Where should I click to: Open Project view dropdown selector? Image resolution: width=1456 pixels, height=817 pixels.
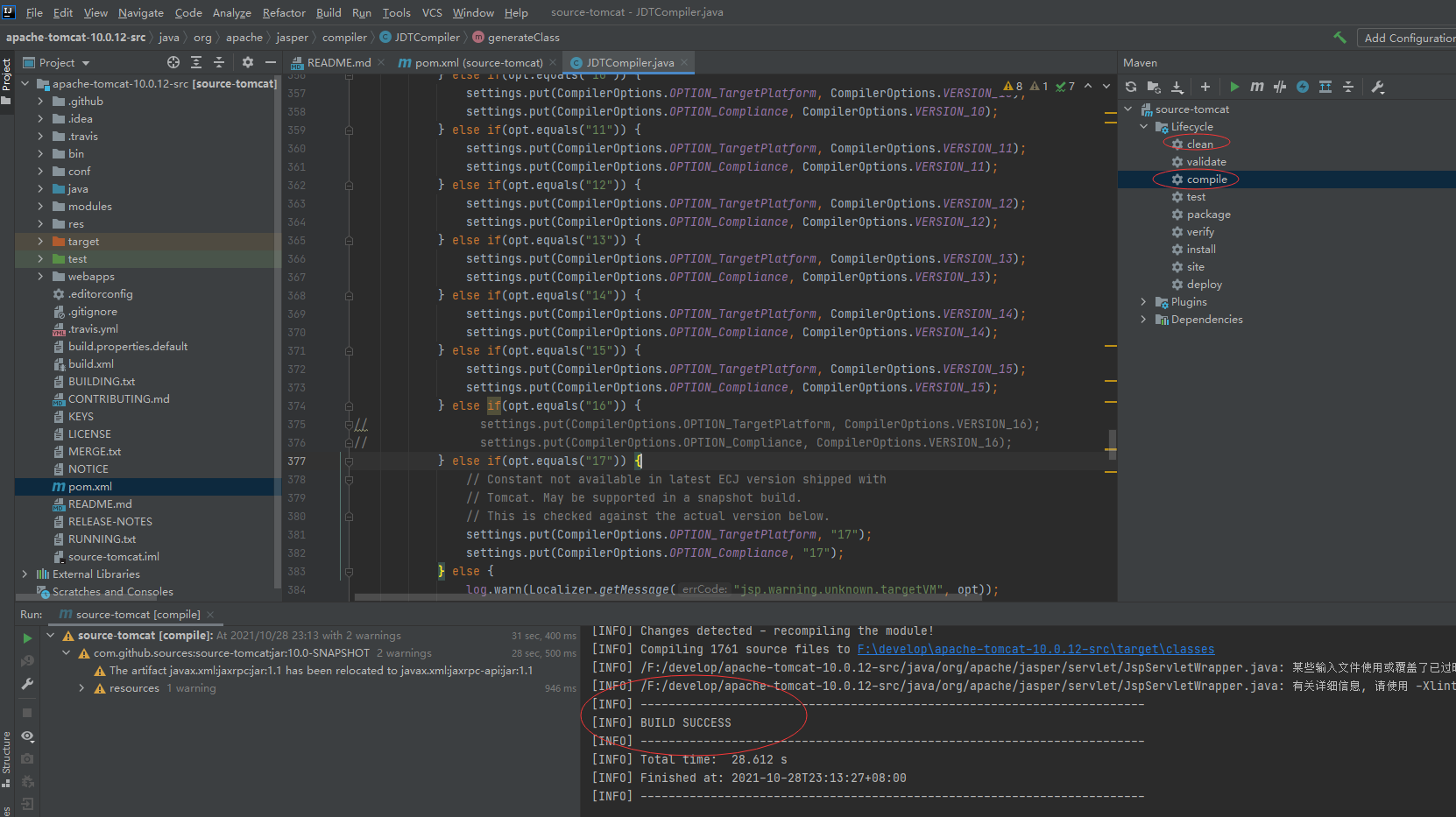coord(56,62)
